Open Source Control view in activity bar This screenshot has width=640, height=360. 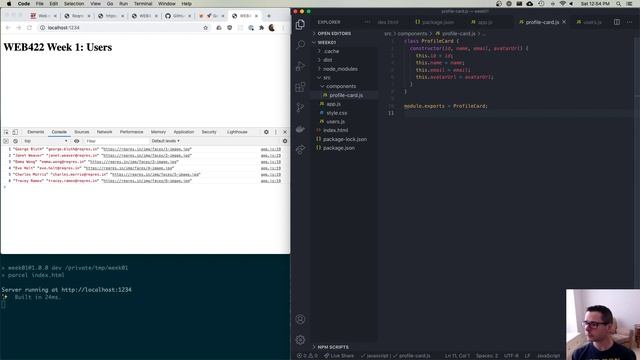tap(300, 107)
